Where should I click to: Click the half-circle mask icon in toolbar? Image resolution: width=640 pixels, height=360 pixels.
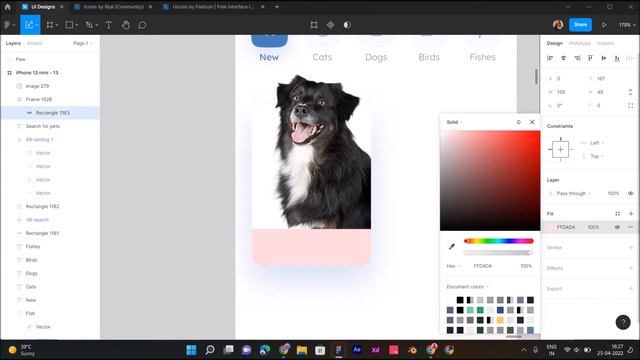coord(347,25)
